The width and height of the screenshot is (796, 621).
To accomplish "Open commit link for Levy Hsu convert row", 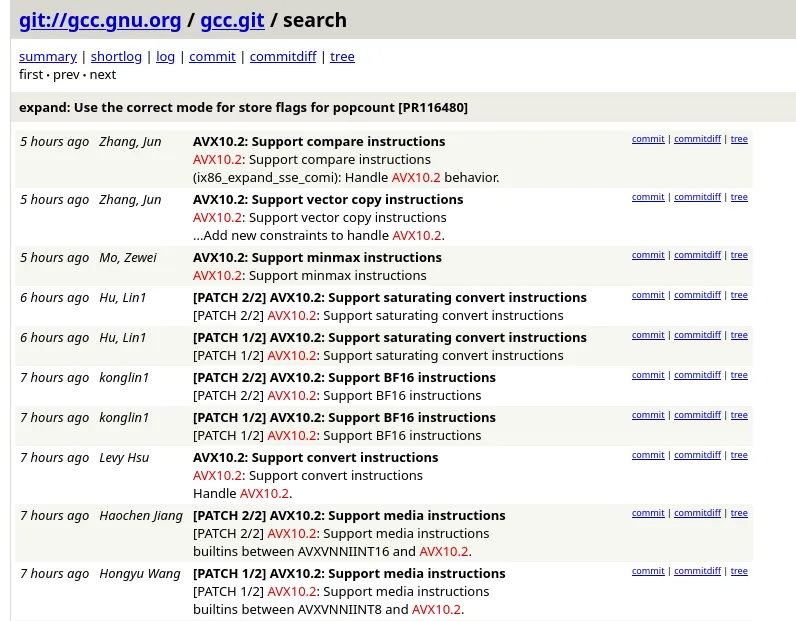I will coord(648,455).
